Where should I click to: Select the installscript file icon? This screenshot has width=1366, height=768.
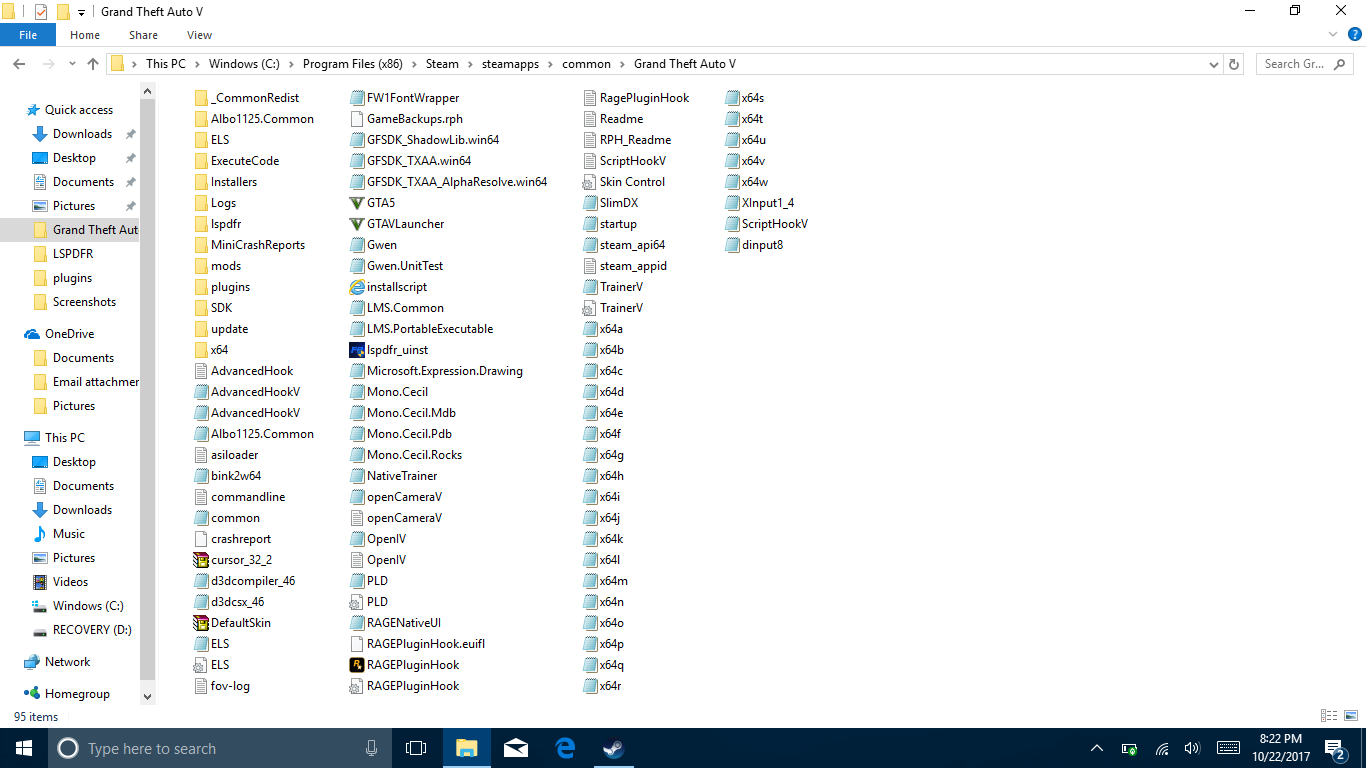click(x=357, y=287)
